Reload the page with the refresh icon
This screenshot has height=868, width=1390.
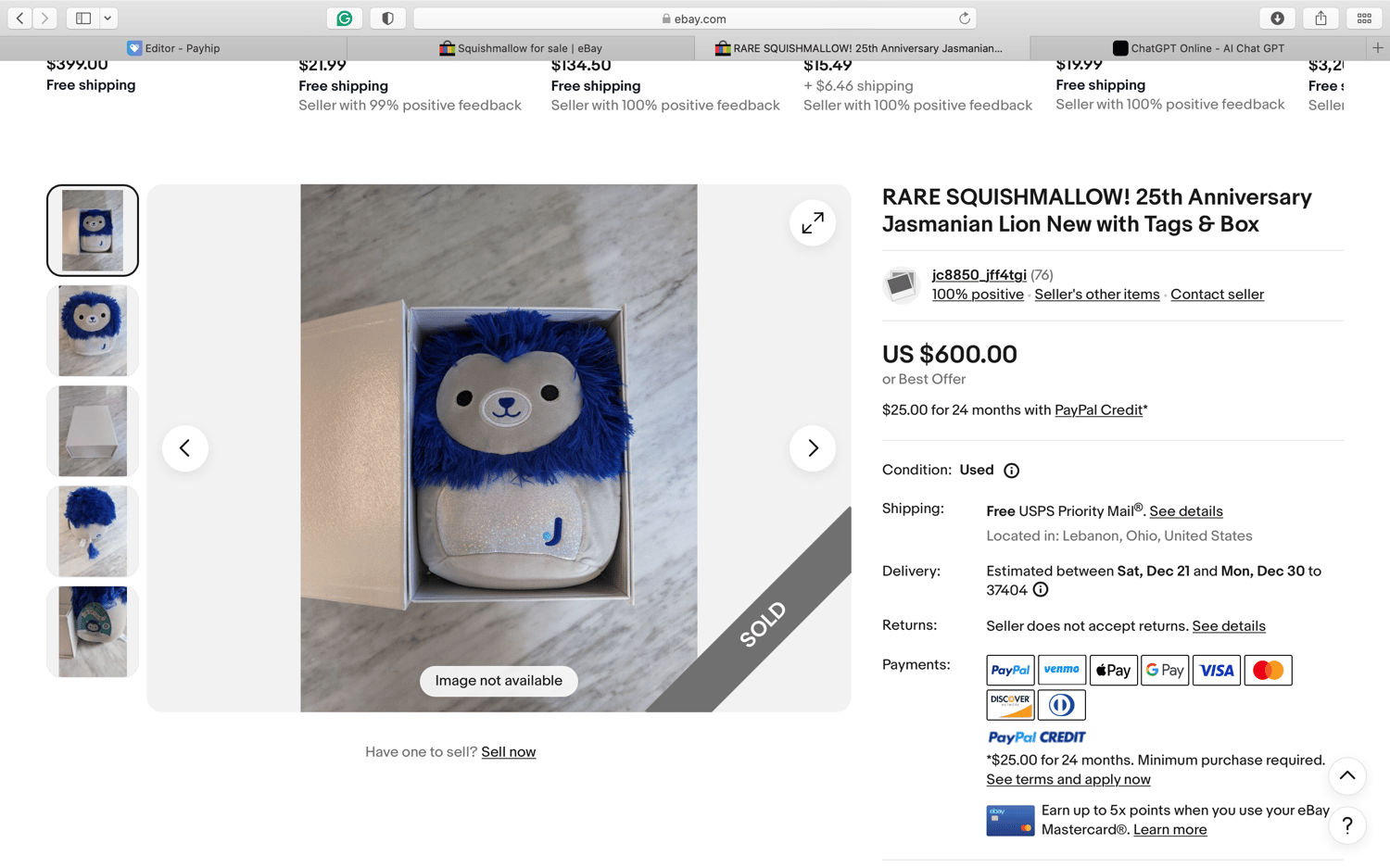(965, 19)
